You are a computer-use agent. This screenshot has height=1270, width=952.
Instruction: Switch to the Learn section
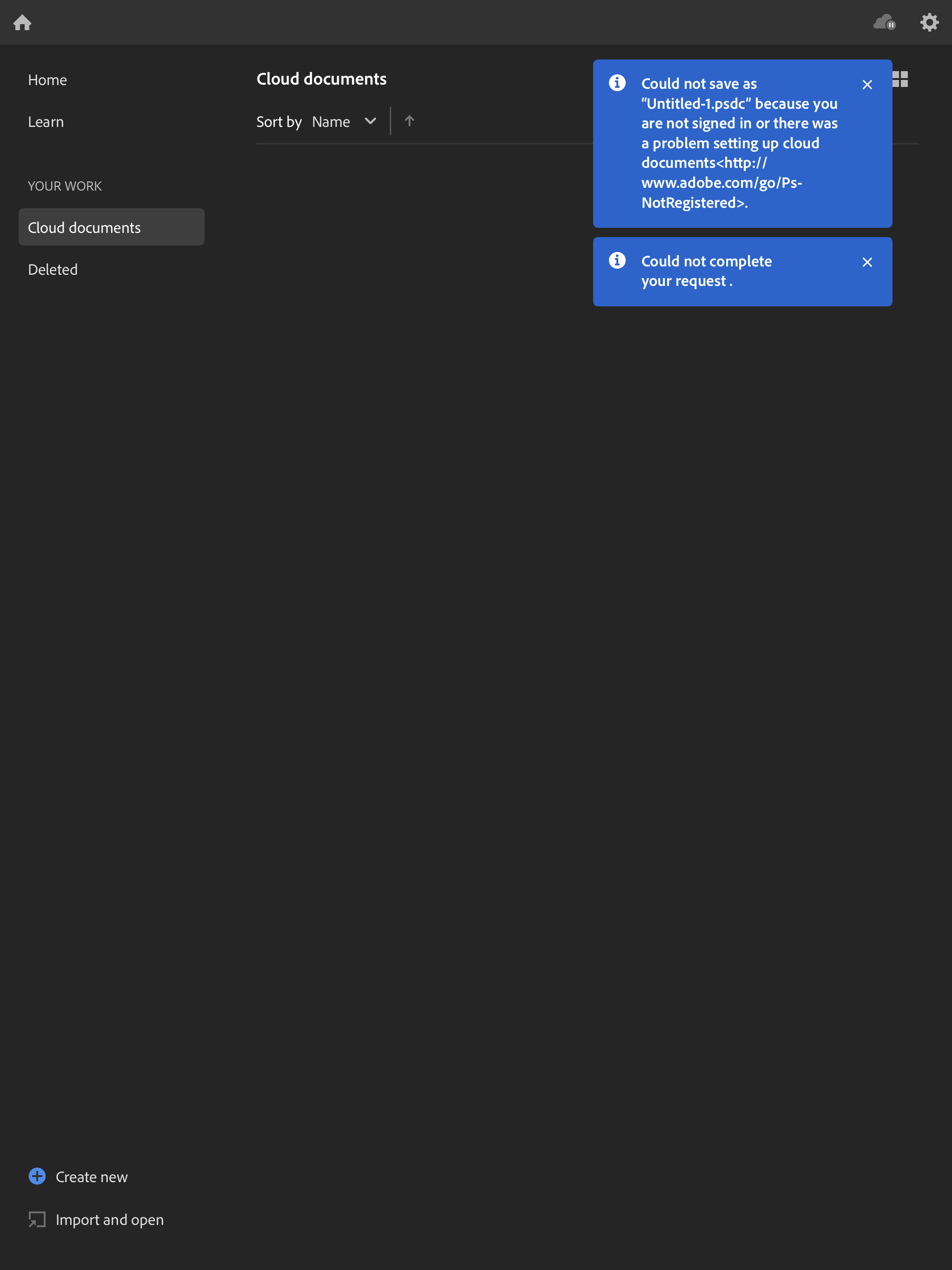(46, 121)
